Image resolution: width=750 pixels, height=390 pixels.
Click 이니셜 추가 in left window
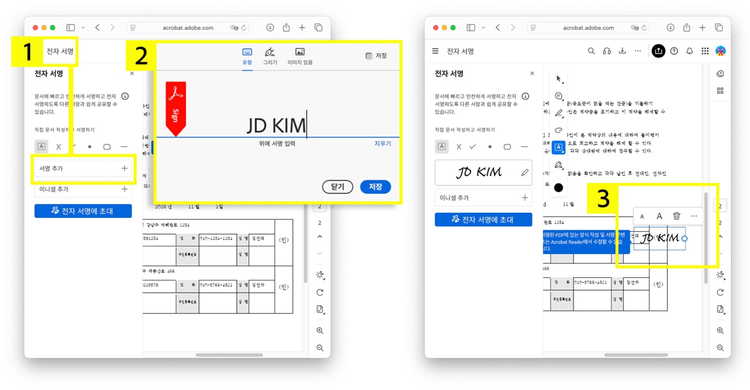point(83,189)
